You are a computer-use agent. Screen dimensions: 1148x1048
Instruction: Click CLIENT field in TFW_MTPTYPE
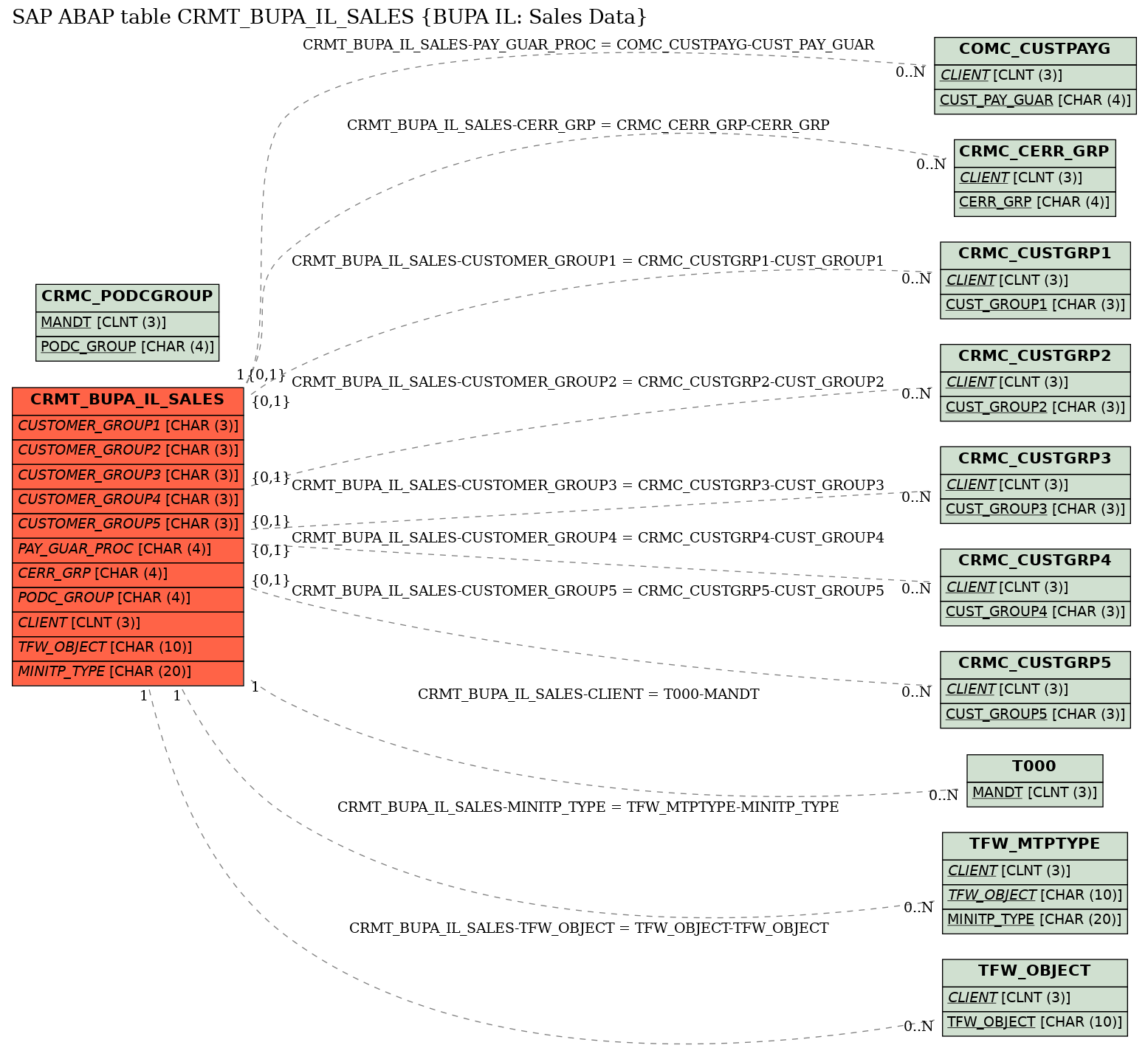(1034, 871)
